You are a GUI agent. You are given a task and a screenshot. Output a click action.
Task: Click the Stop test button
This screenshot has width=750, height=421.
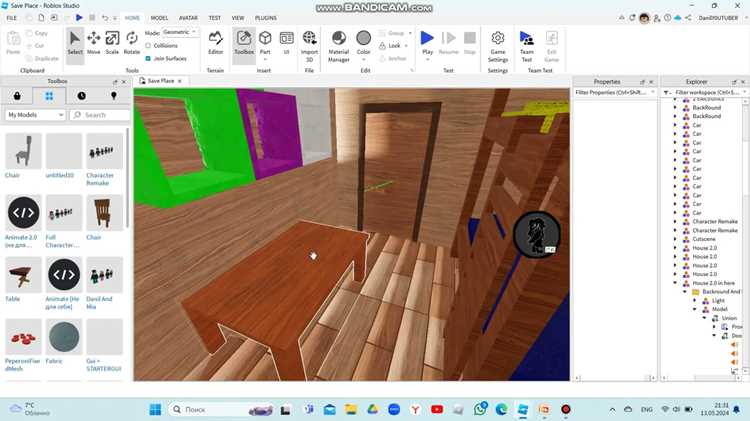tap(470, 42)
